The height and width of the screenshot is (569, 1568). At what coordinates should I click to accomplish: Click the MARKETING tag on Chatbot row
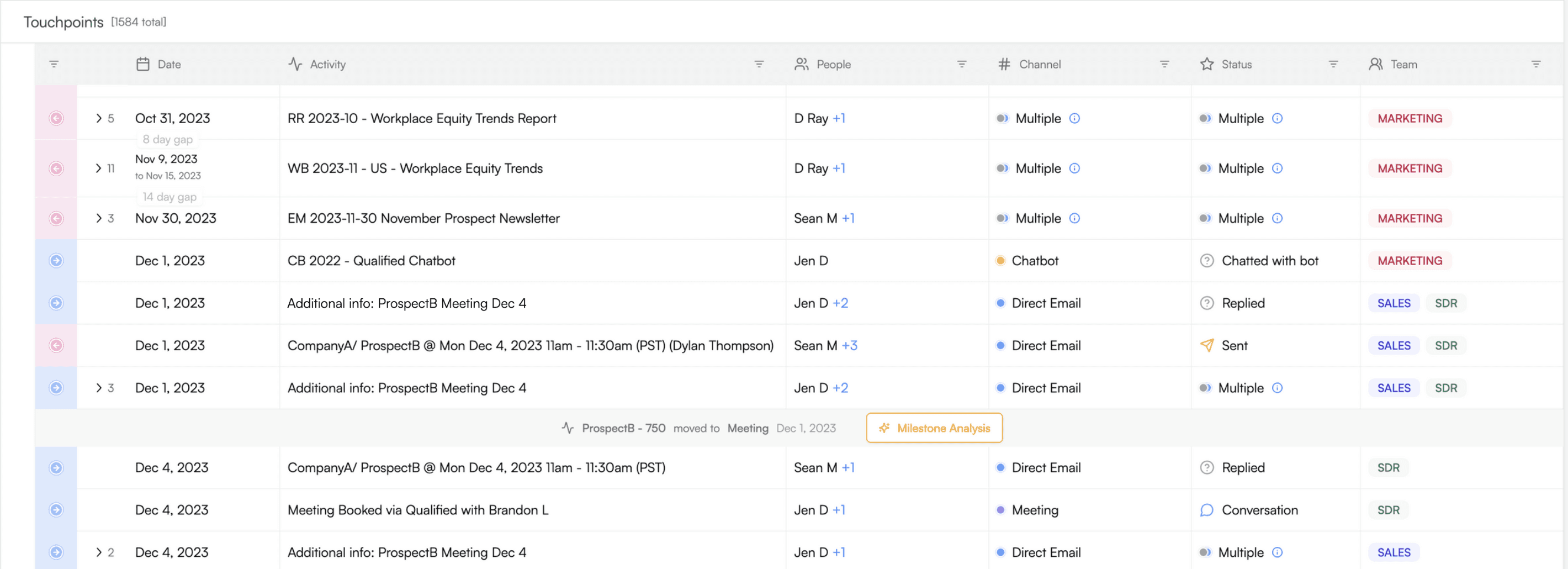coord(1409,261)
